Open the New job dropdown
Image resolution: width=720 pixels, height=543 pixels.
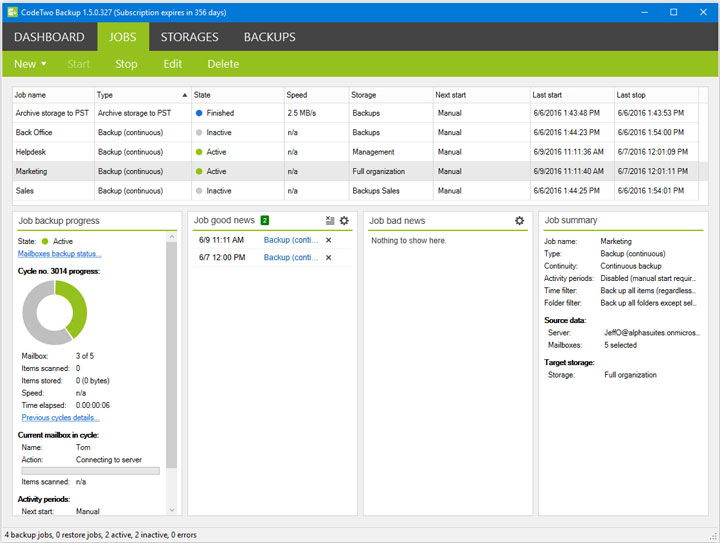coord(30,64)
